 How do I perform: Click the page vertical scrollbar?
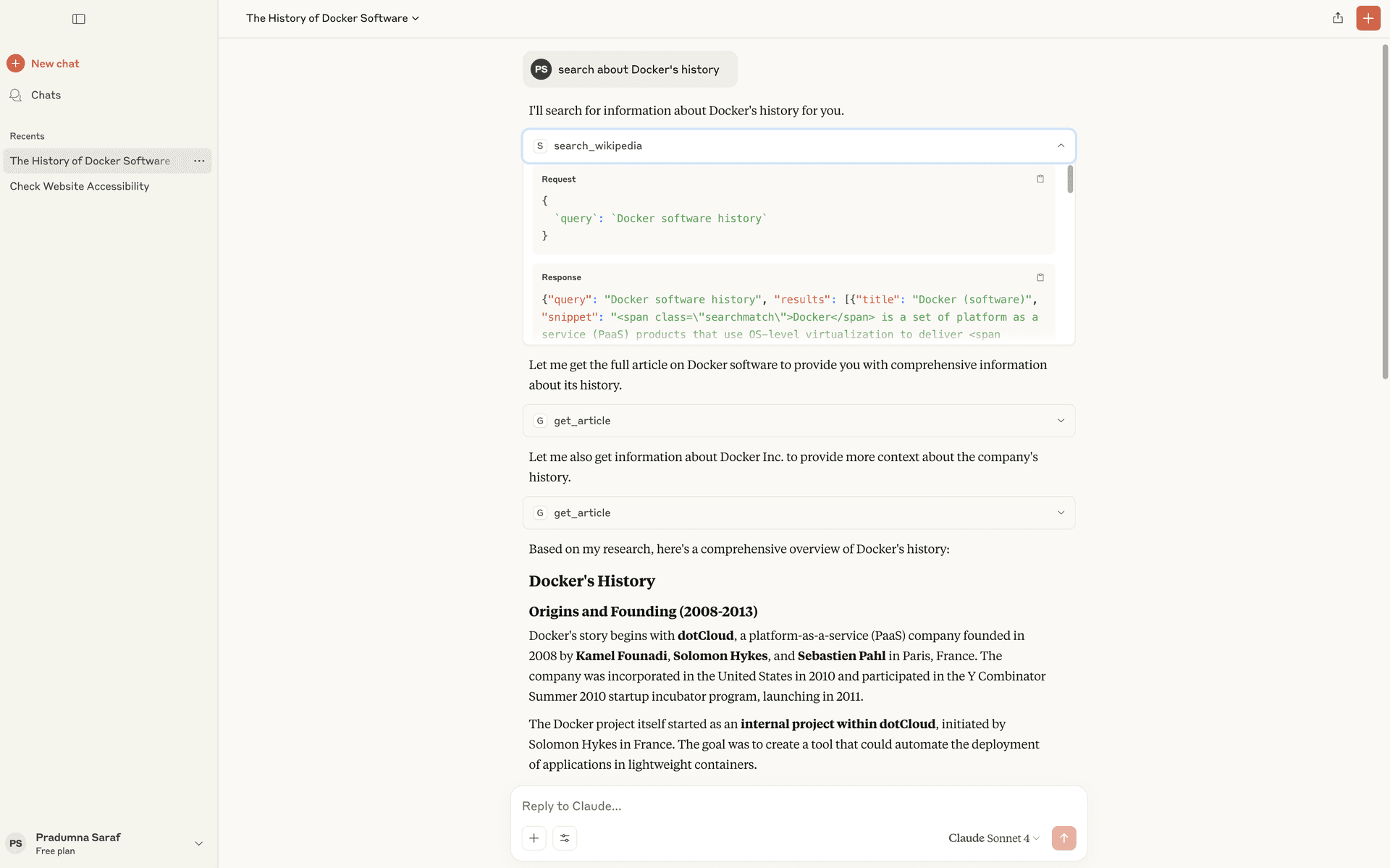click(x=1385, y=211)
